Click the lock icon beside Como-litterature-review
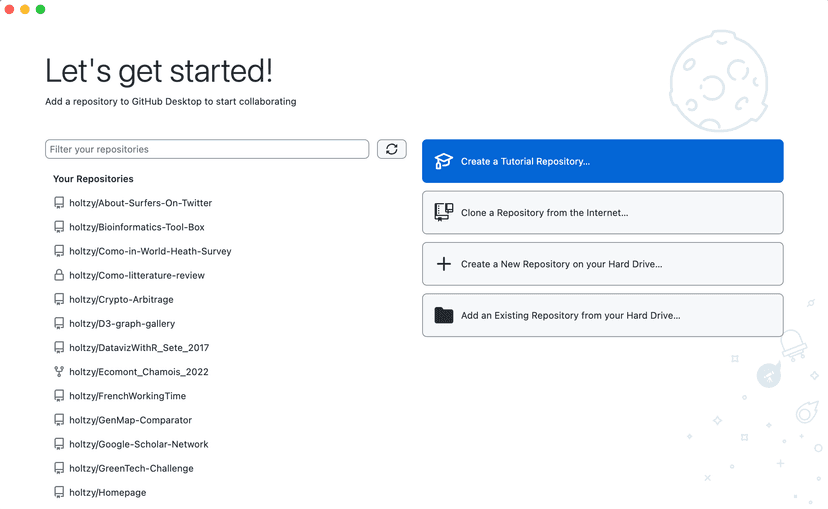 [59, 275]
